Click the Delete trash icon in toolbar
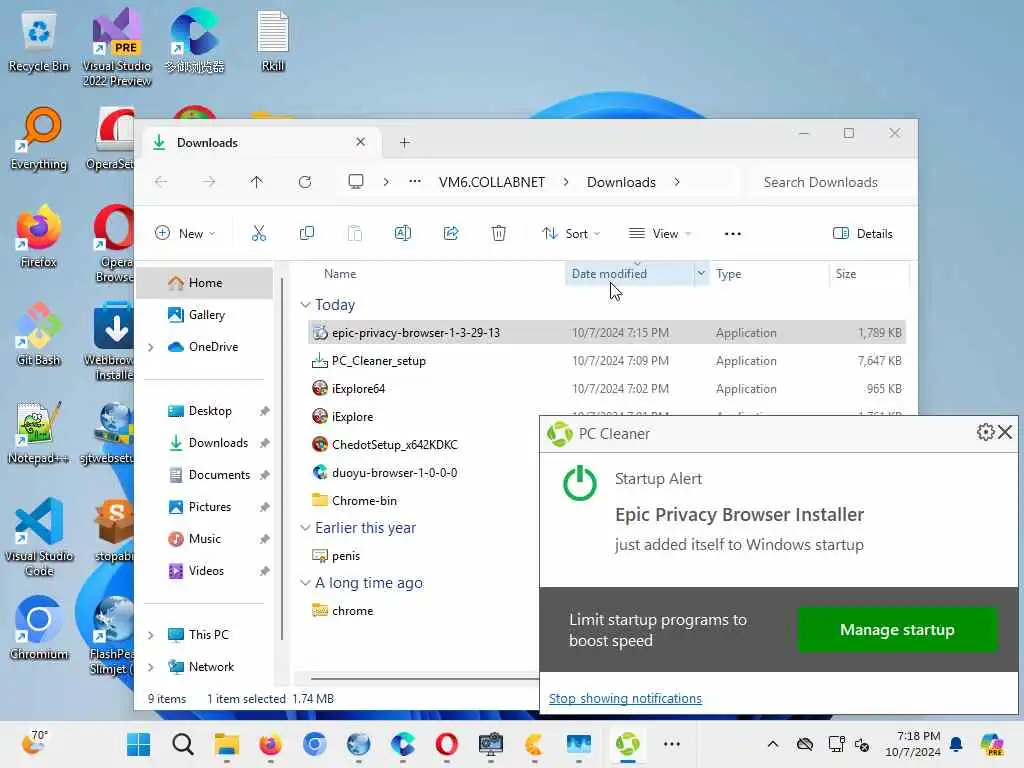Viewport: 1024px width, 768px height. [x=499, y=233]
